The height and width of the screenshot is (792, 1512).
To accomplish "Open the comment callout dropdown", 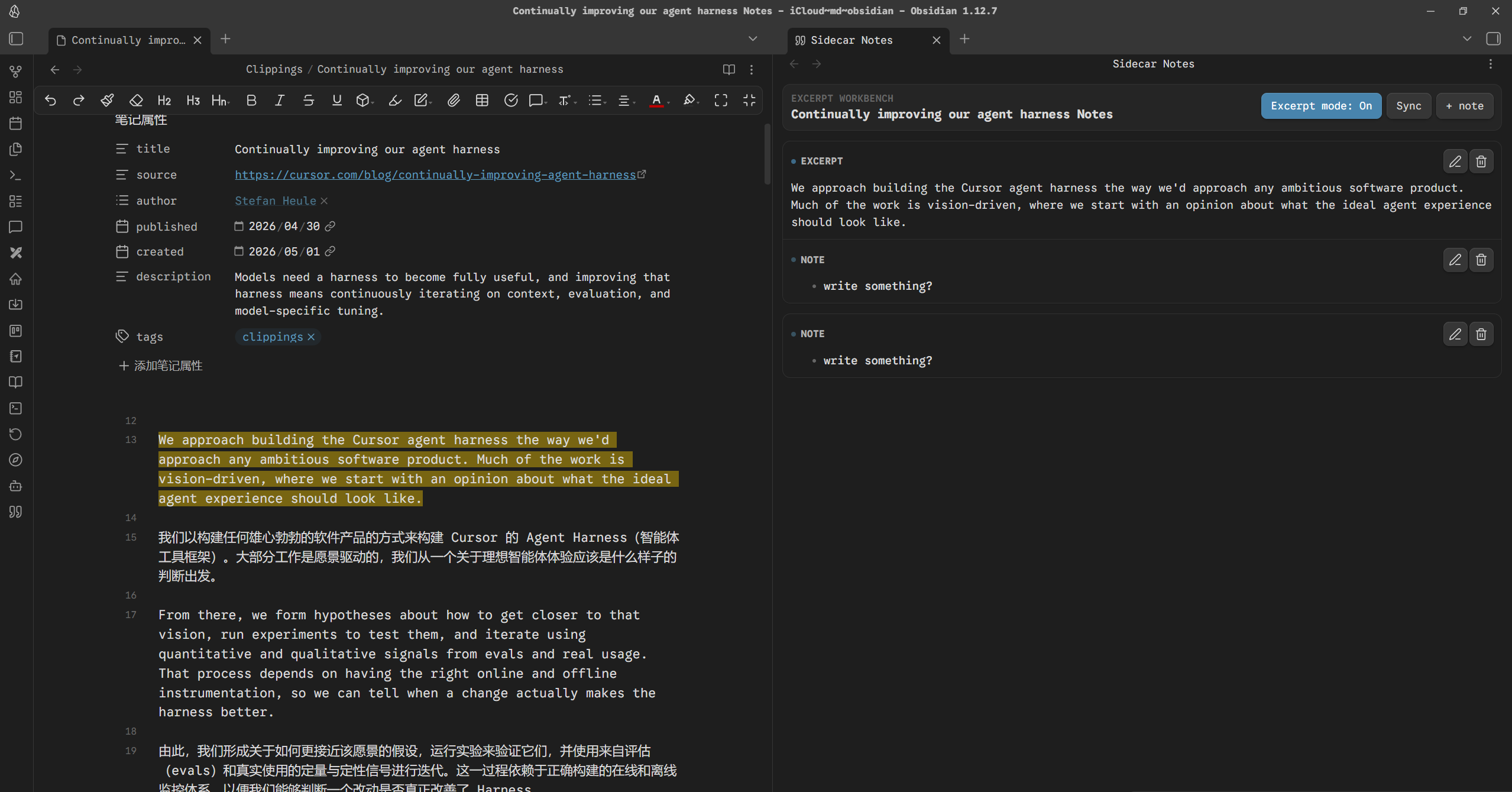I will [x=538, y=101].
